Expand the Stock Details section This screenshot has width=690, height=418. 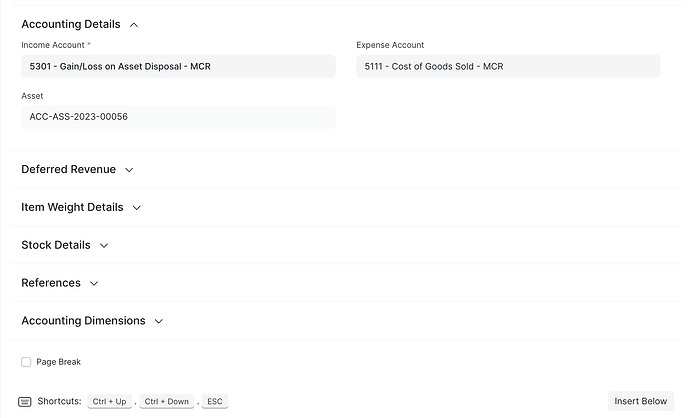point(56,246)
